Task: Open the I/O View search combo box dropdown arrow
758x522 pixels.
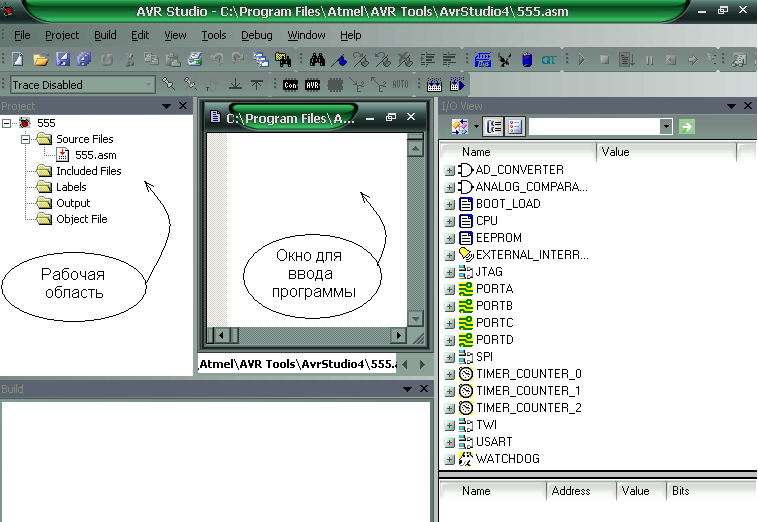Action: click(666, 127)
